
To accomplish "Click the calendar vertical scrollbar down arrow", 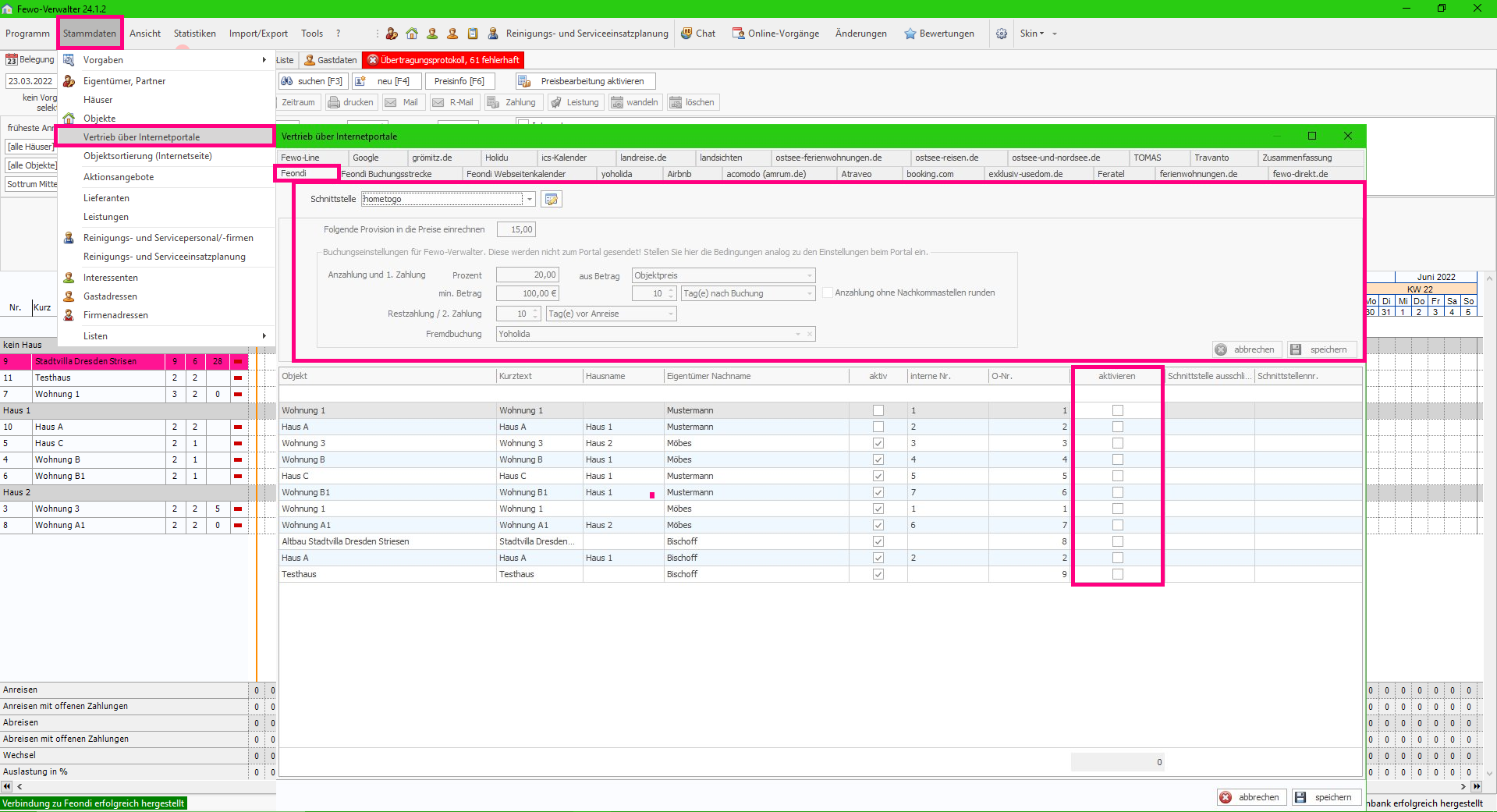I will pyautogui.click(x=1489, y=774).
